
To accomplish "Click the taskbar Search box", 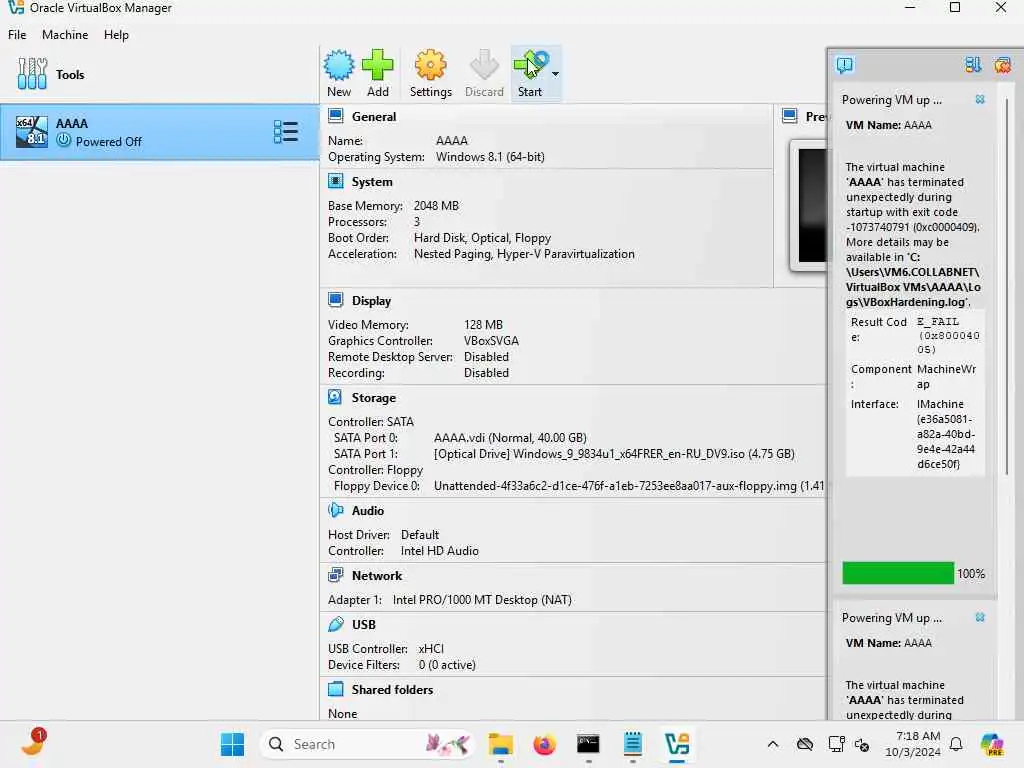I will coord(368,744).
